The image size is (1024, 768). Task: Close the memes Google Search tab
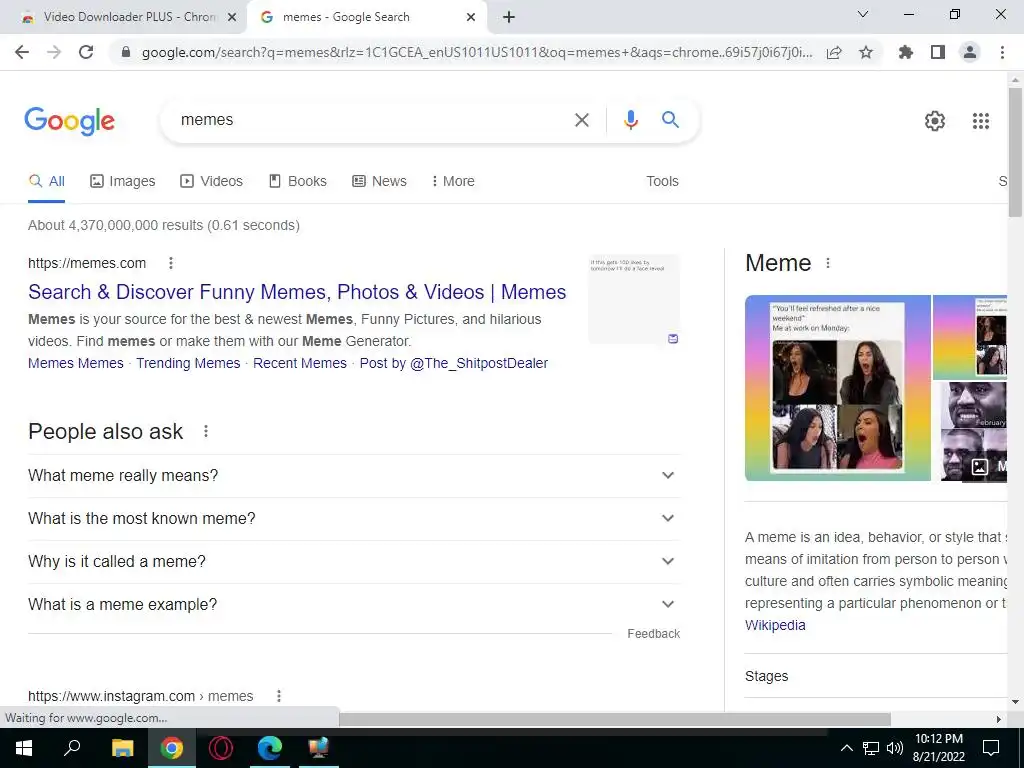coord(470,18)
